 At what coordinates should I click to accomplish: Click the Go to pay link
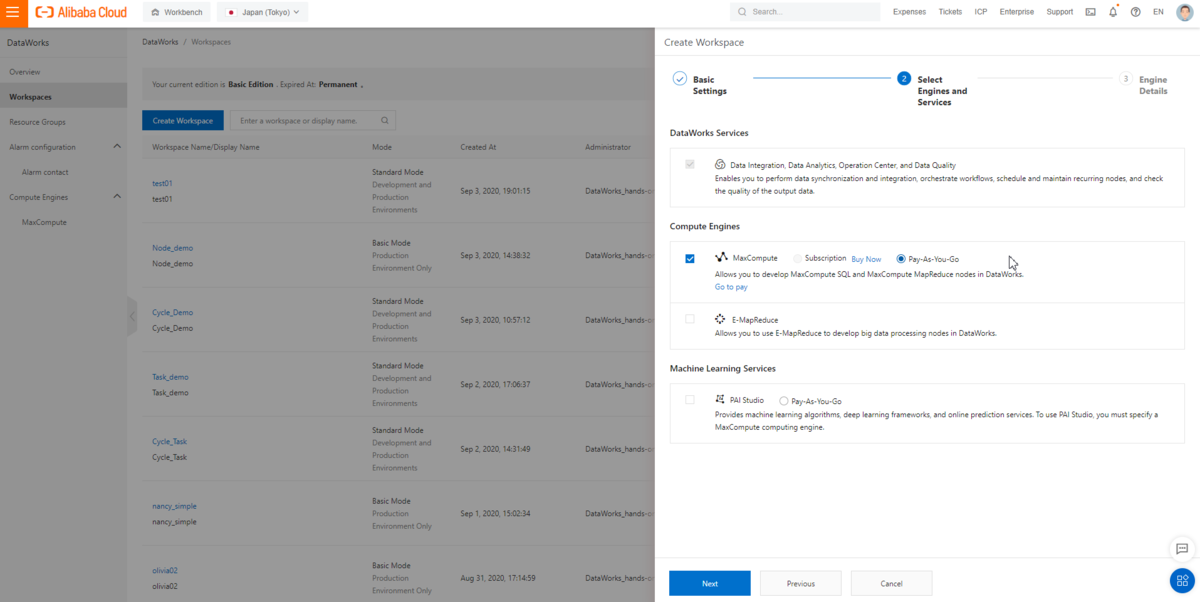point(731,287)
